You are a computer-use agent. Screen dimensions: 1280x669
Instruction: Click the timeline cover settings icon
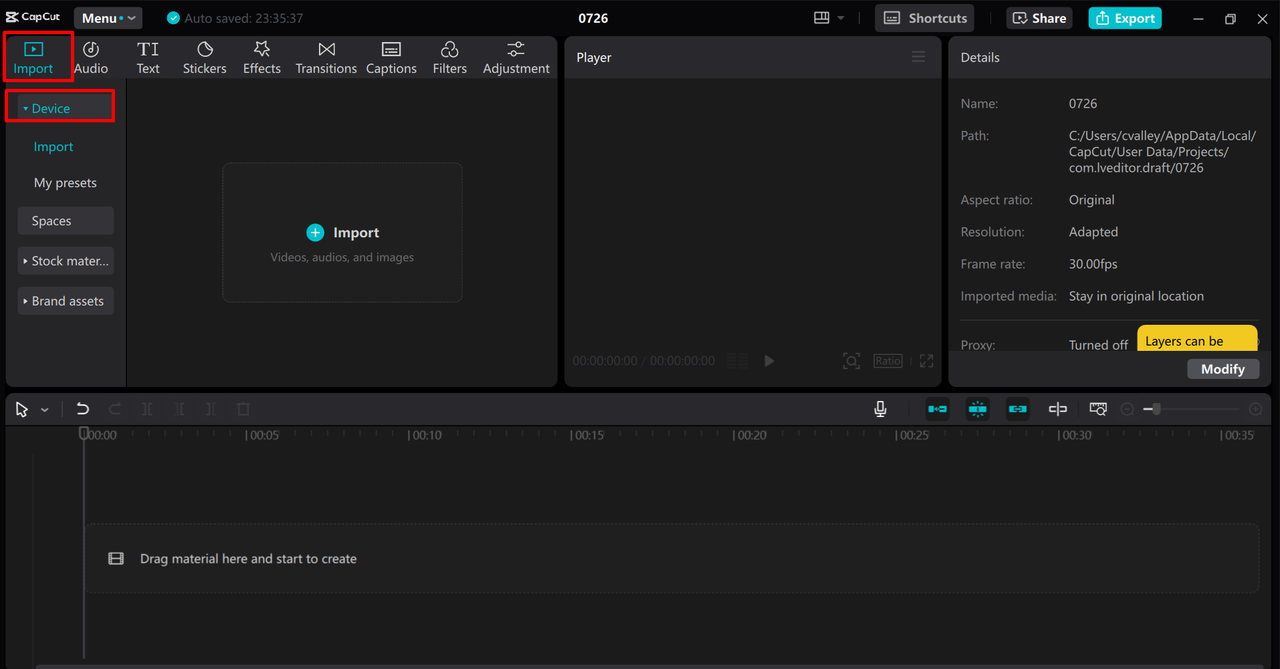point(1098,409)
